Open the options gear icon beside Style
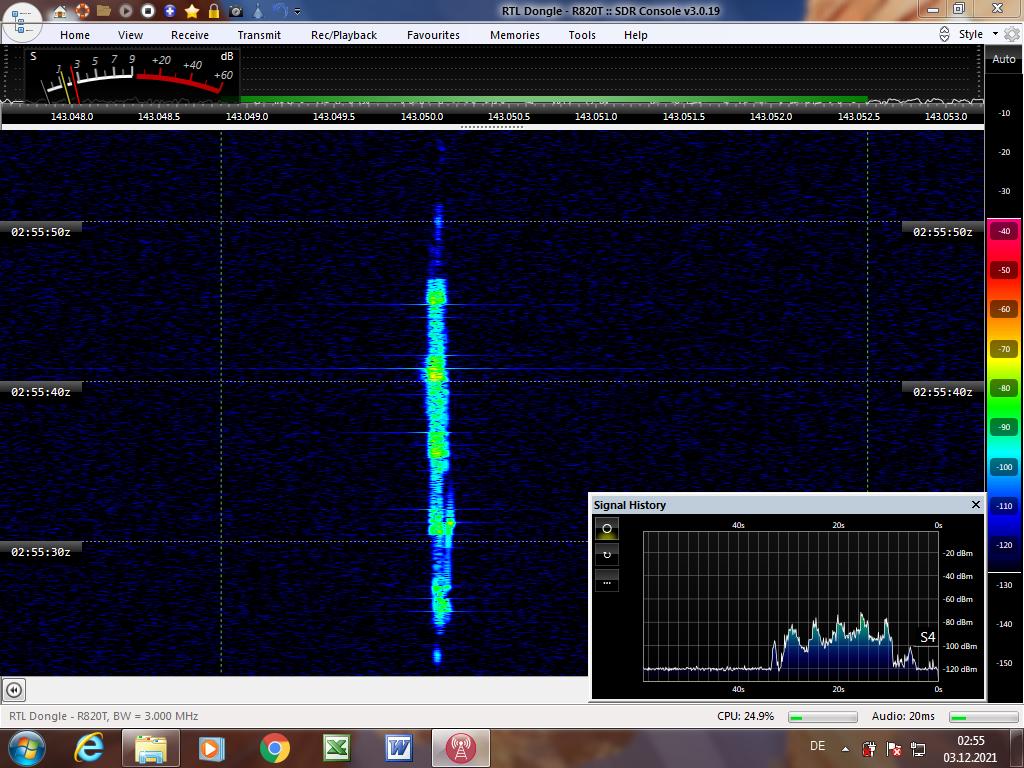The height and width of the screenshot is (768, 1024). click(x=1012, y=35)
